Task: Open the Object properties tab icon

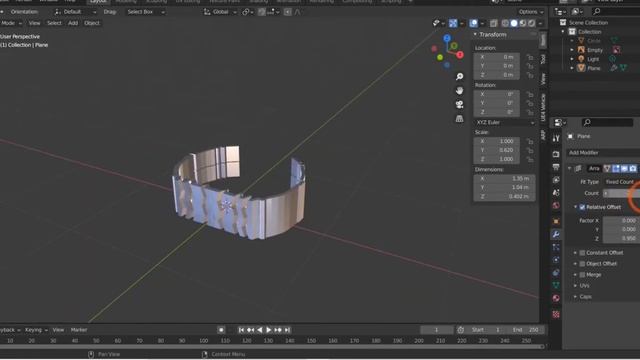Action: click(x=556, y=221)
